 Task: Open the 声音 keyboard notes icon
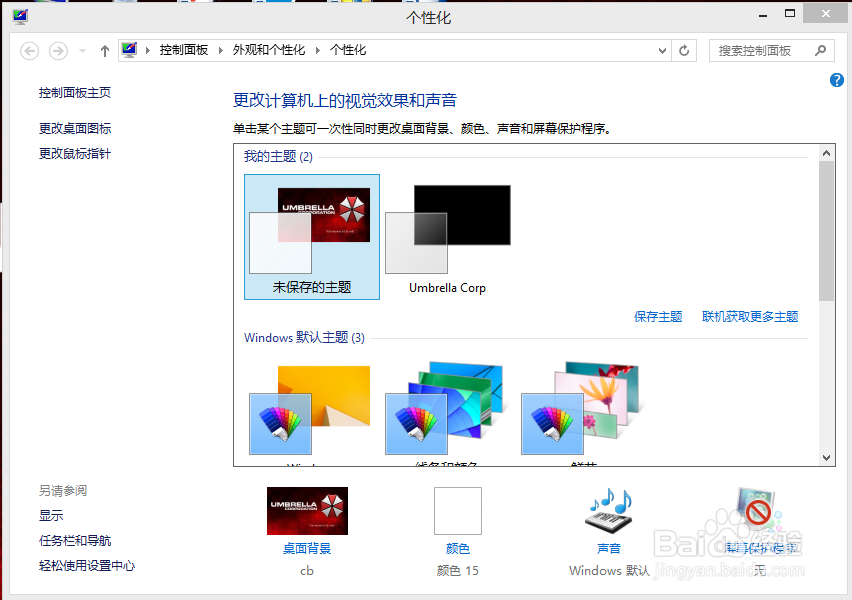(x=609, y=511)
